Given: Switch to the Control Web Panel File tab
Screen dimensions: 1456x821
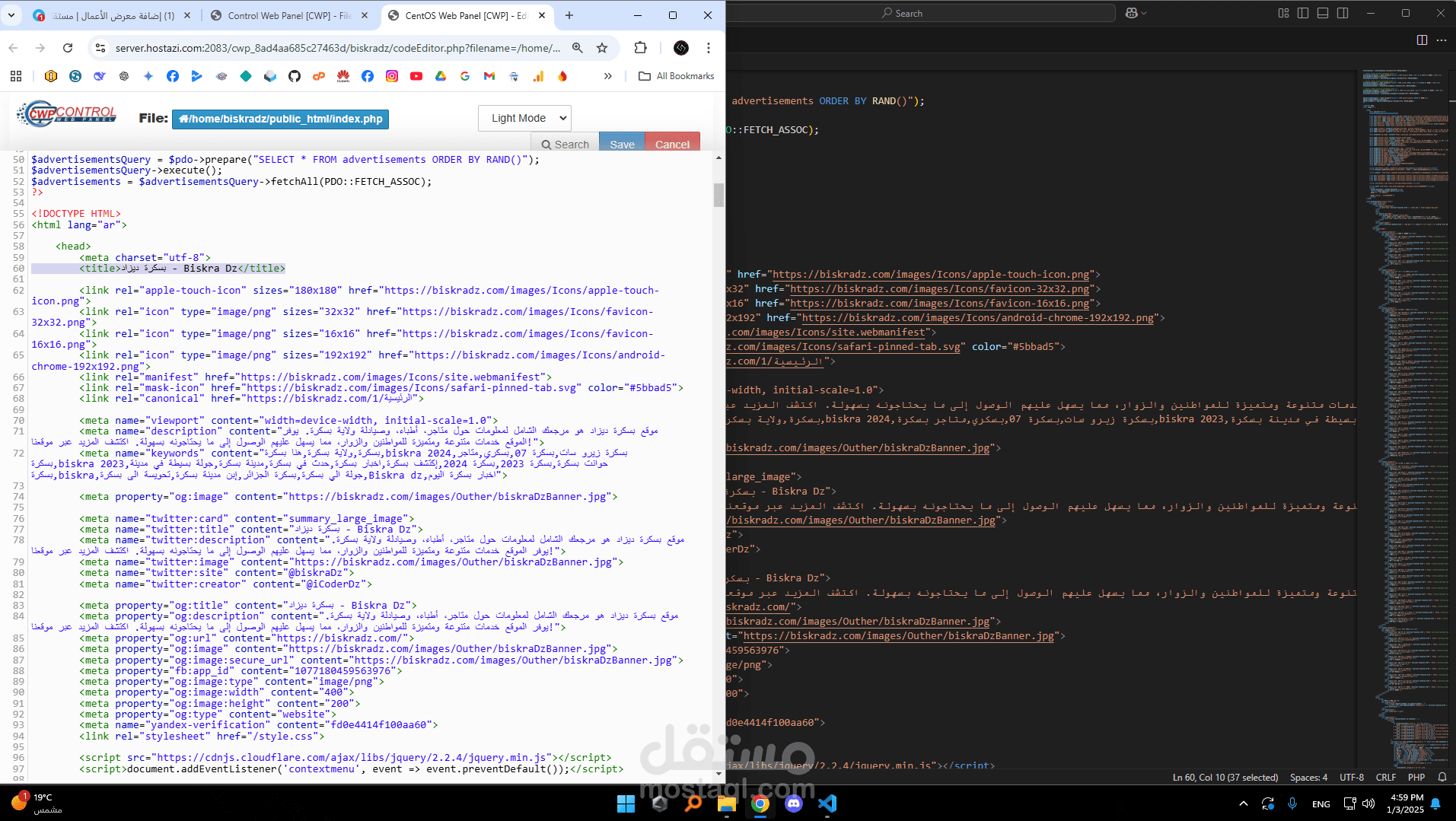Looking at the screenshot, I should 288,15.
